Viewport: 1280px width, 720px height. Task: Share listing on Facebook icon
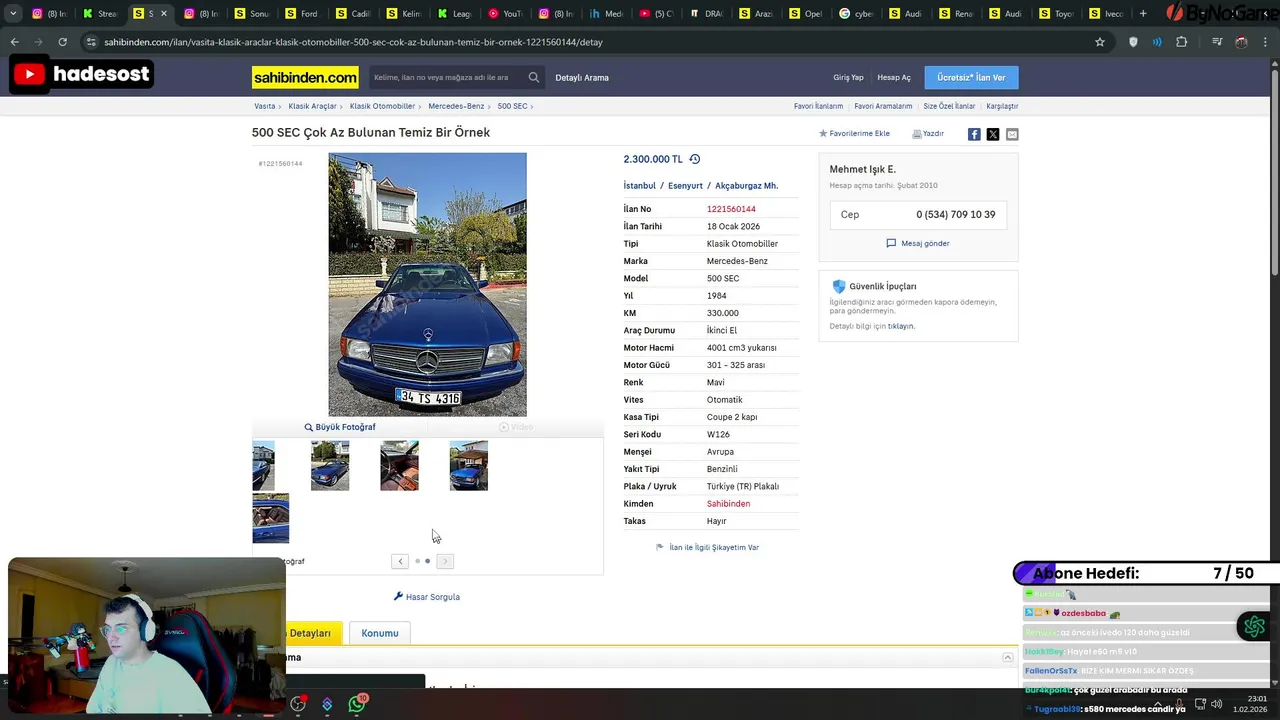[x=974, y=134]
